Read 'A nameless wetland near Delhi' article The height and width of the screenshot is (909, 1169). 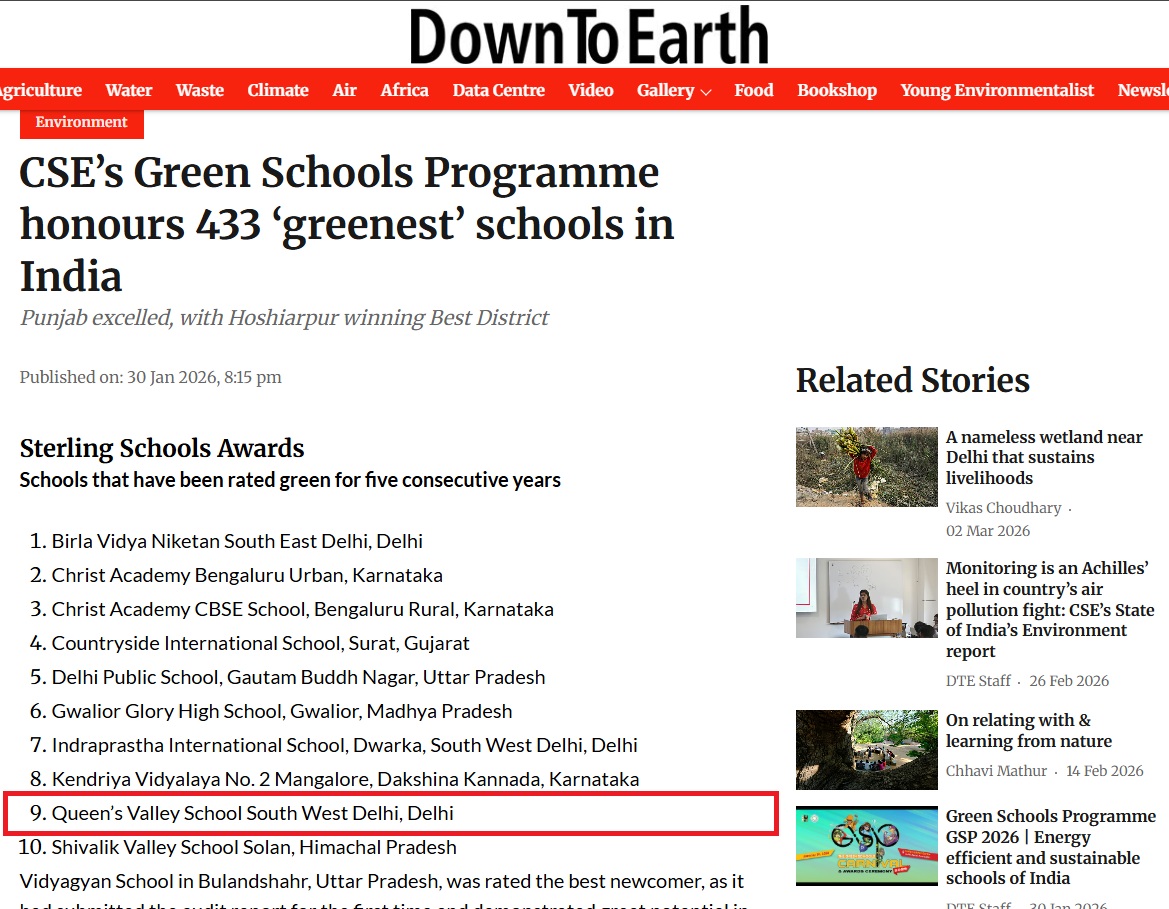[1044, 457]
